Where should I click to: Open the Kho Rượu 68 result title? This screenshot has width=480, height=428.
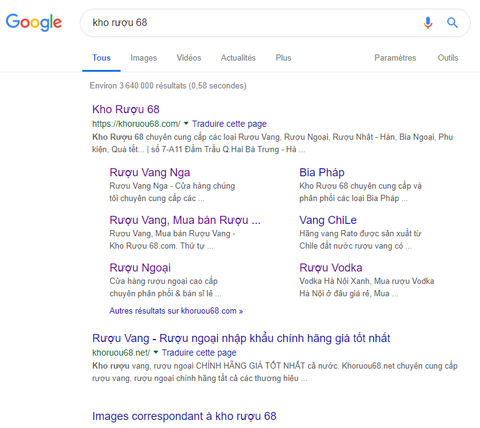pos(126,109)
